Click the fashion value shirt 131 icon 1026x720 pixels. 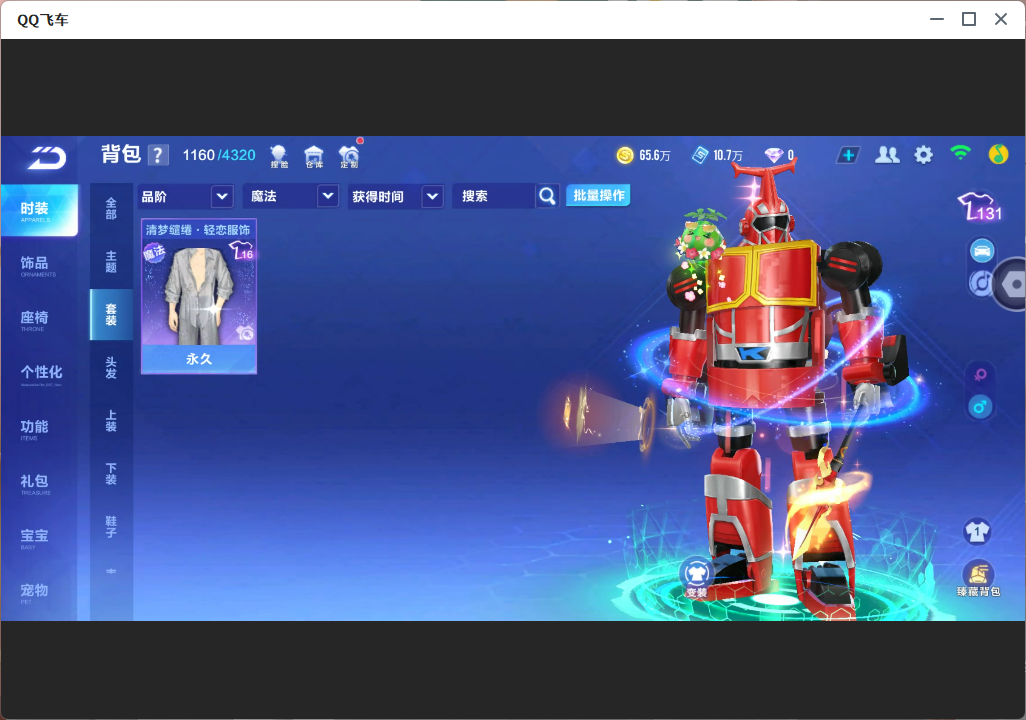[980, 207]
